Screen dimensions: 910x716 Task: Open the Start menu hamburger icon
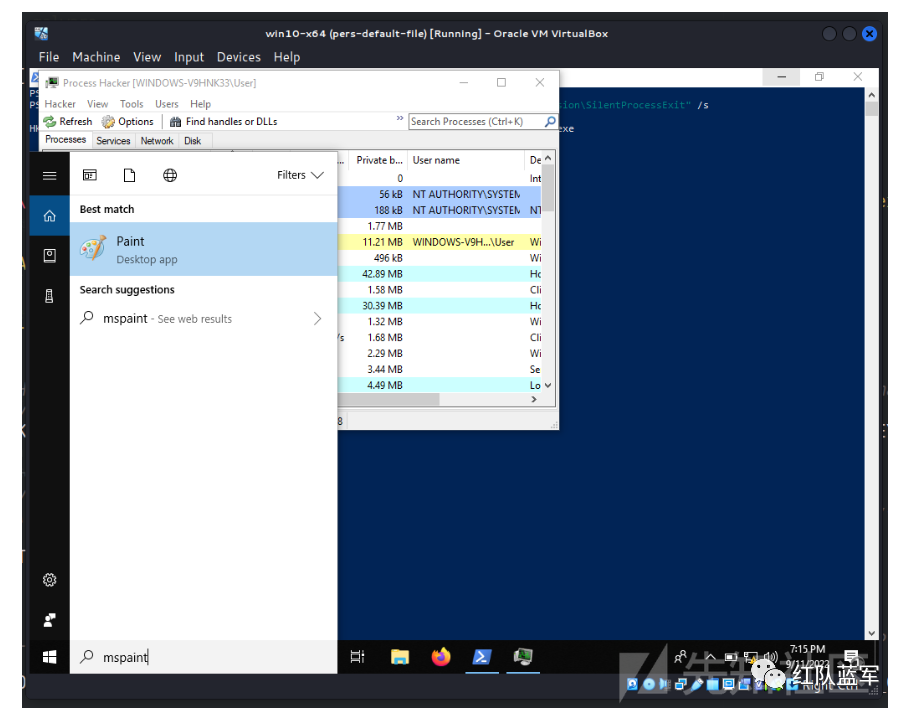pos(50,175)
